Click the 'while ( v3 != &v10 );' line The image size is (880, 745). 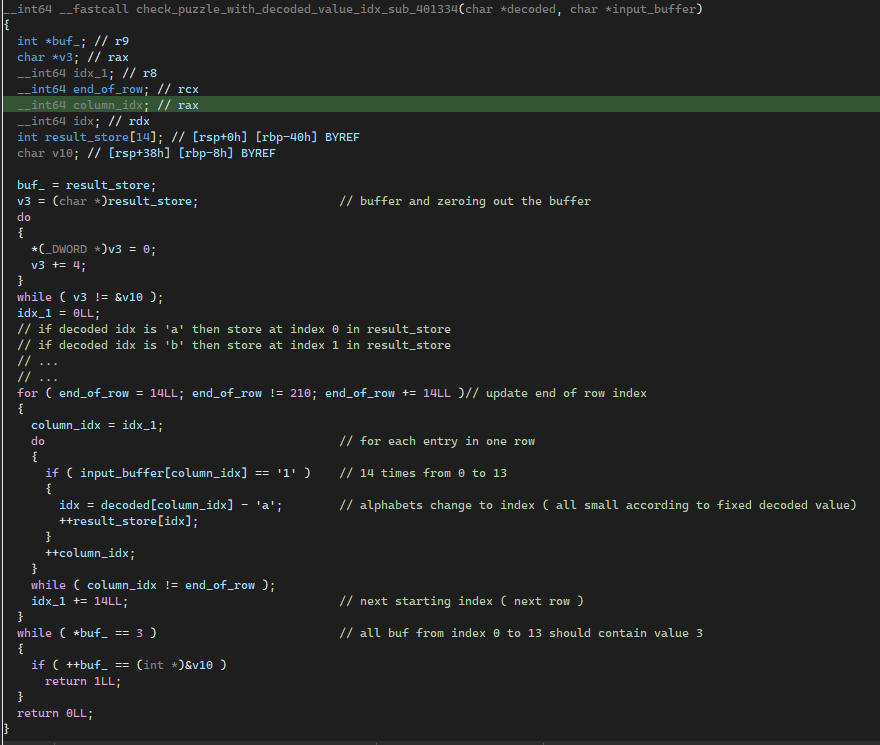point(90,297)
